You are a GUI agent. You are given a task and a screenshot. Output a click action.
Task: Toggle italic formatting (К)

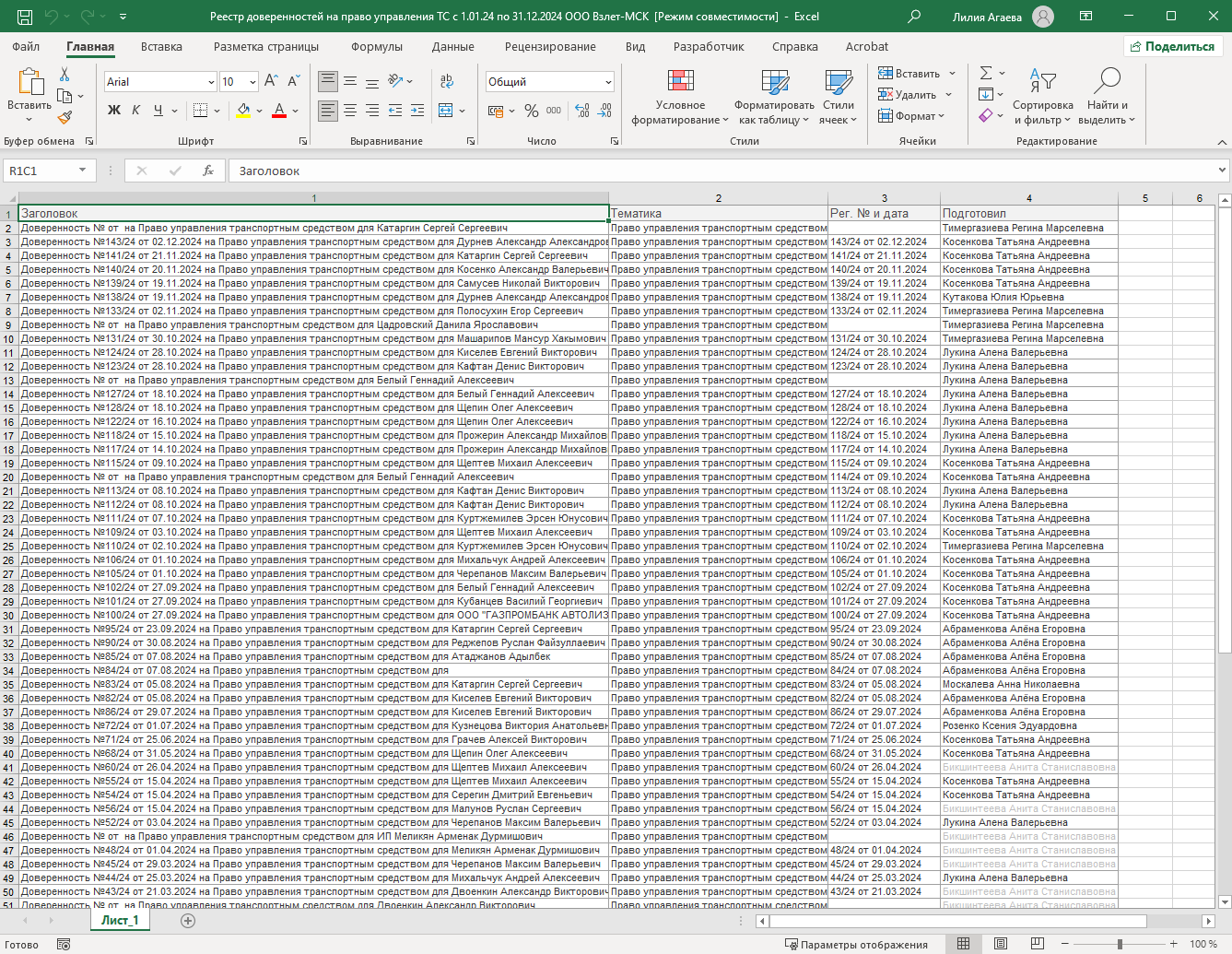(x=136, y=110)
